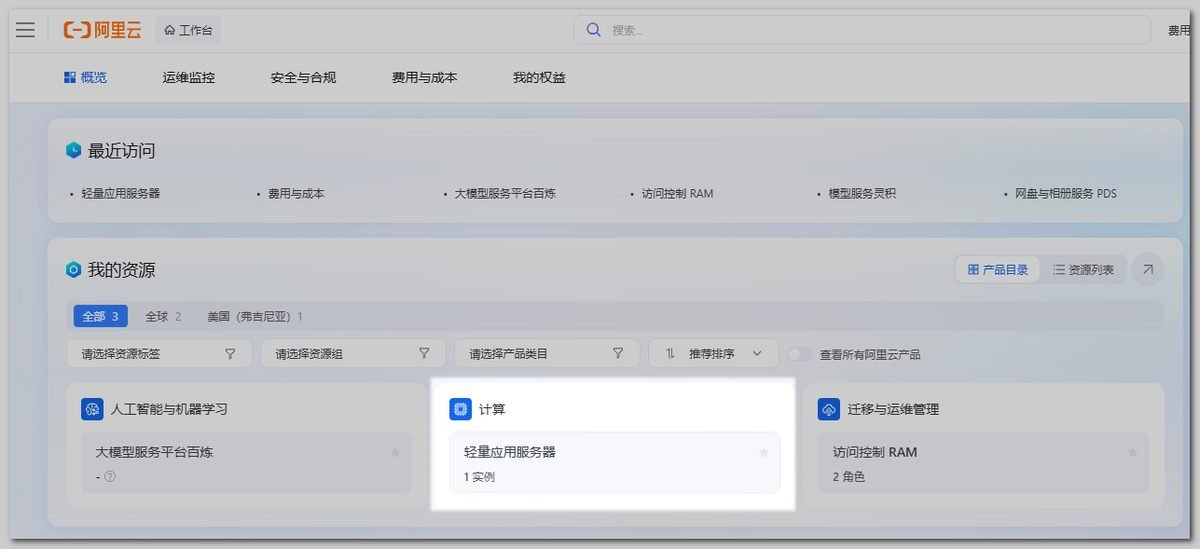Open recent link 模型服务灵积
This screenshot has height=549, width=1200.
coord(862,193)
